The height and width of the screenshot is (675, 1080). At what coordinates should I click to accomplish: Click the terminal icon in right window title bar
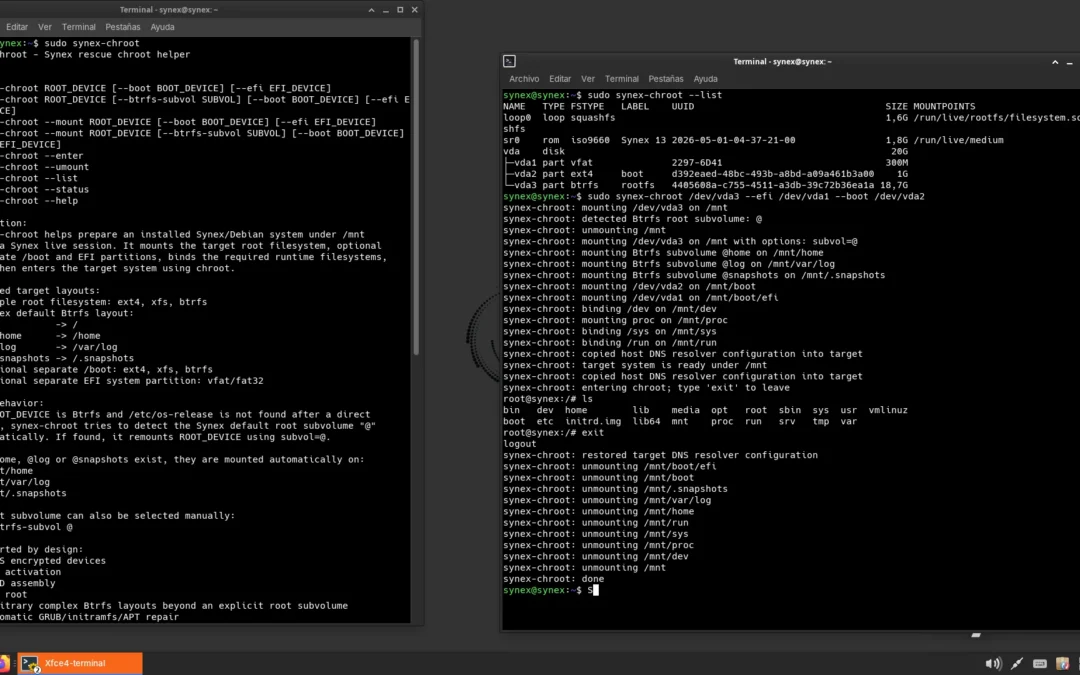pos(509,61)
